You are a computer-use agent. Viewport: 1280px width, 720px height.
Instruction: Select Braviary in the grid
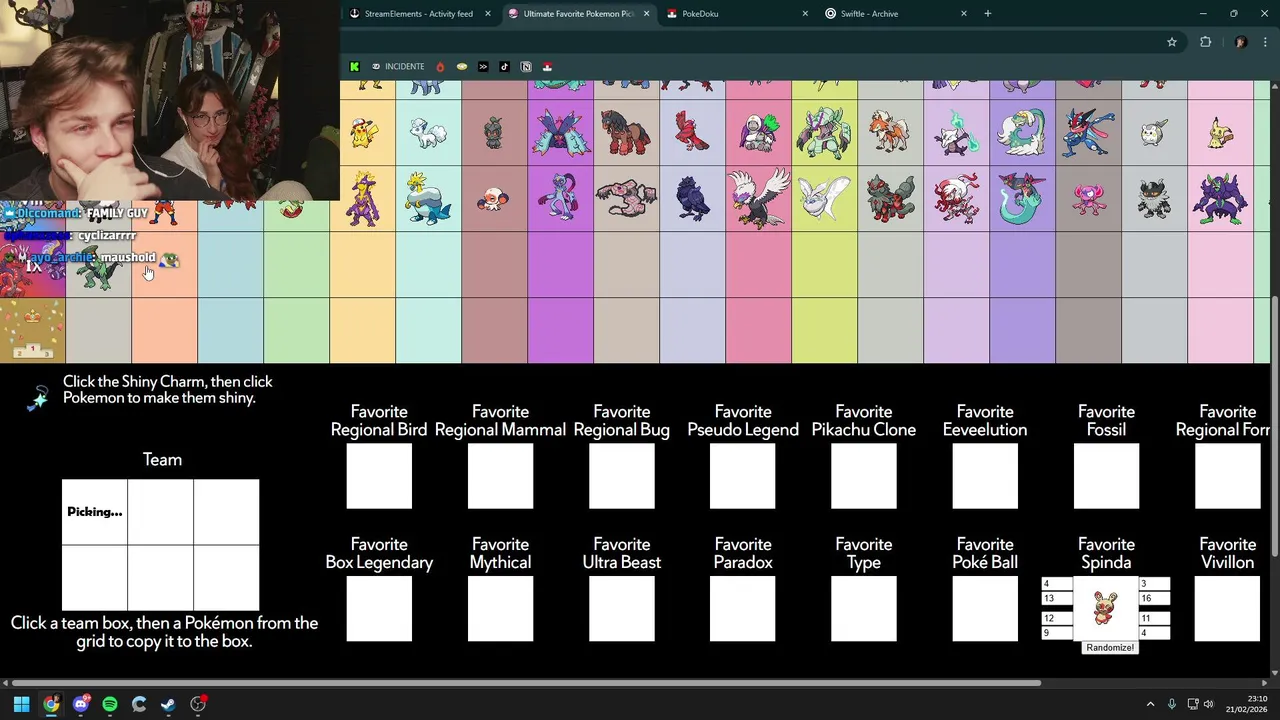pos(758,198)
